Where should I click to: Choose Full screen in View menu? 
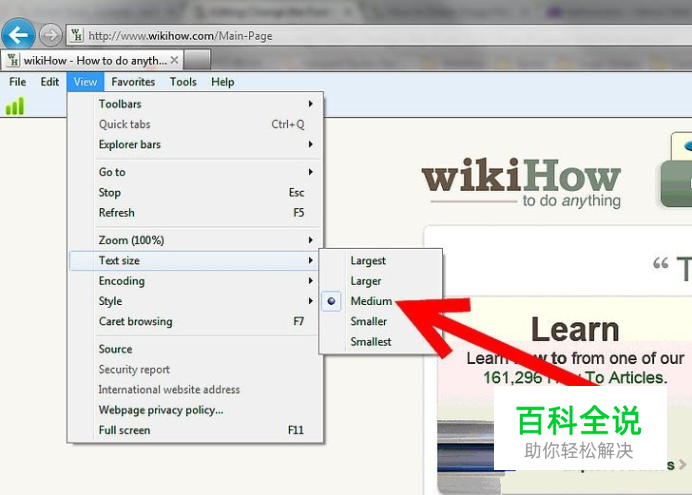click(x=196, y=431)
